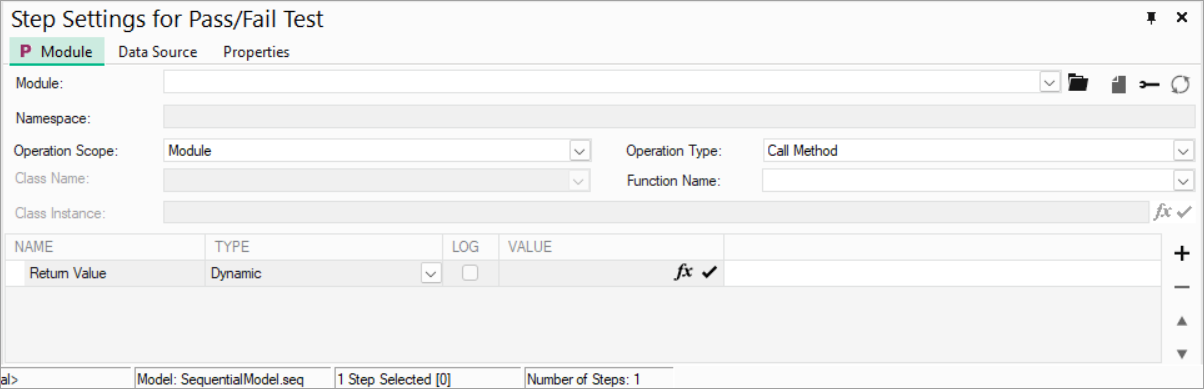
Task: Click the NAME column header
Action: coord(106,246)
